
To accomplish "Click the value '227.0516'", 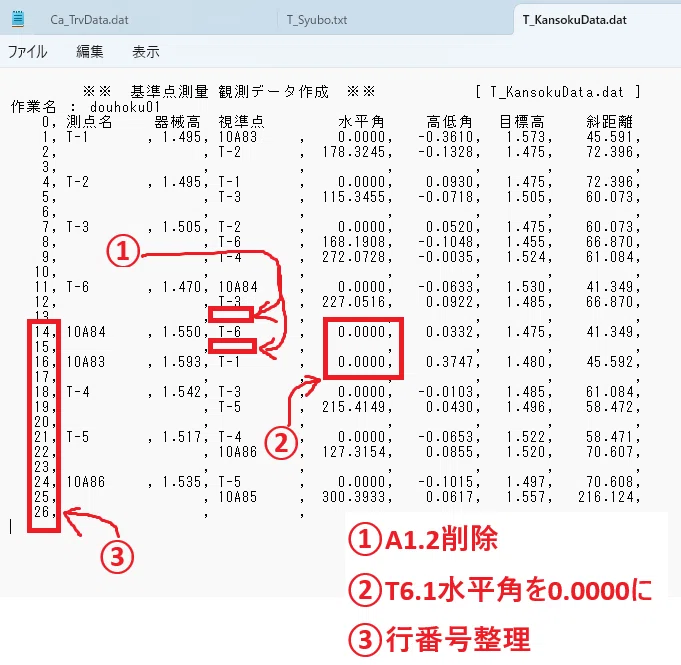I will click(x=354, y=302).
